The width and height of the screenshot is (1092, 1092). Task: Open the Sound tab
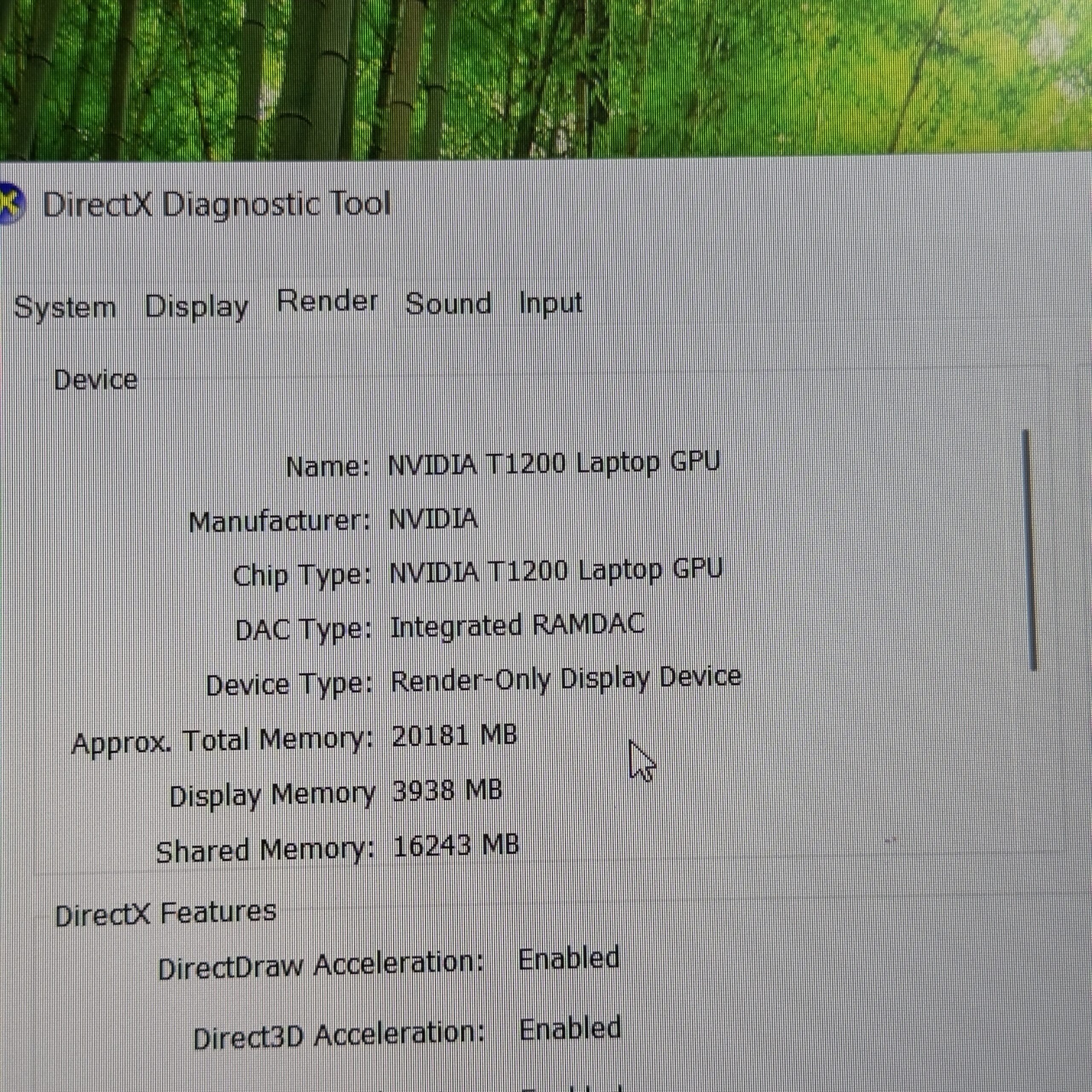point(448,304)
